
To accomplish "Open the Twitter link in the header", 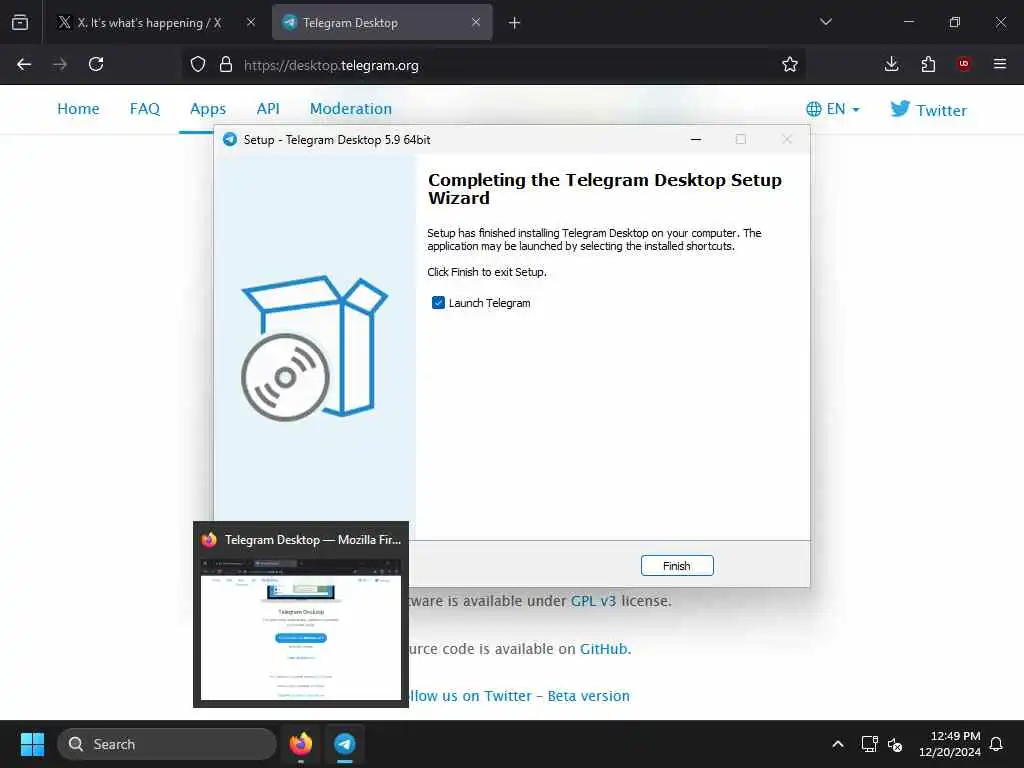I will pos(928,110).
